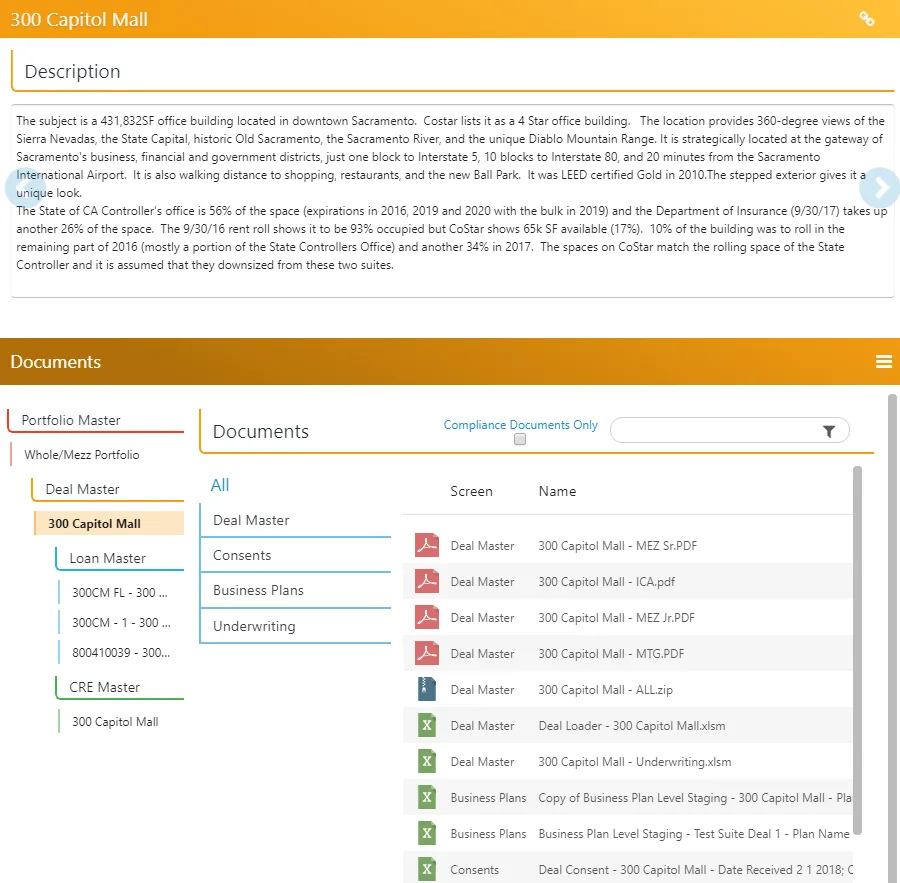Image resolution: width=900 pixels, height=883 pixels.
Task: Click the filter funnel icon in search box
Action: click(829, 431)
